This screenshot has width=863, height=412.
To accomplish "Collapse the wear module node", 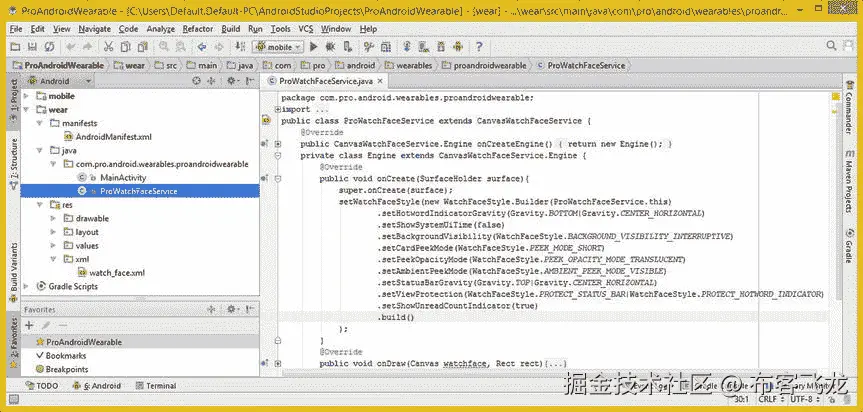I will pos(26,110).
